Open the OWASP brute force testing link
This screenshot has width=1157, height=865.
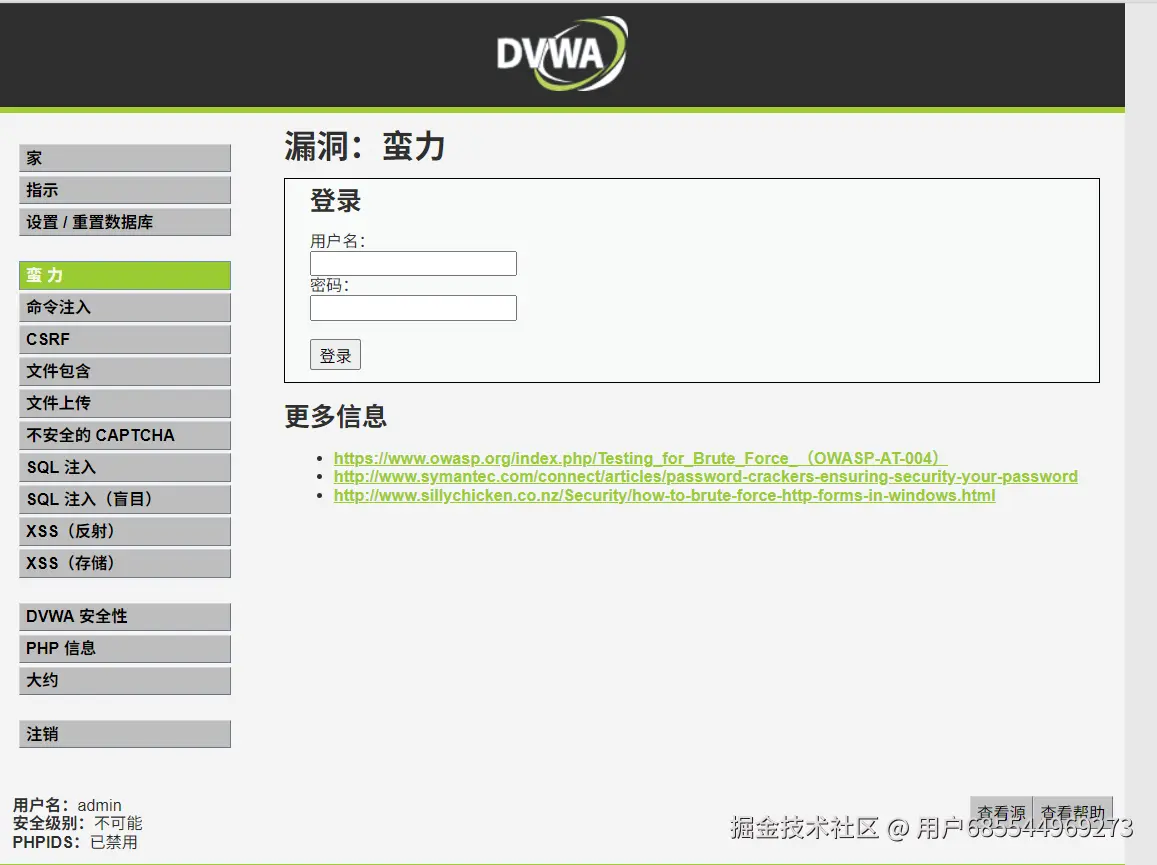point(639,457)
